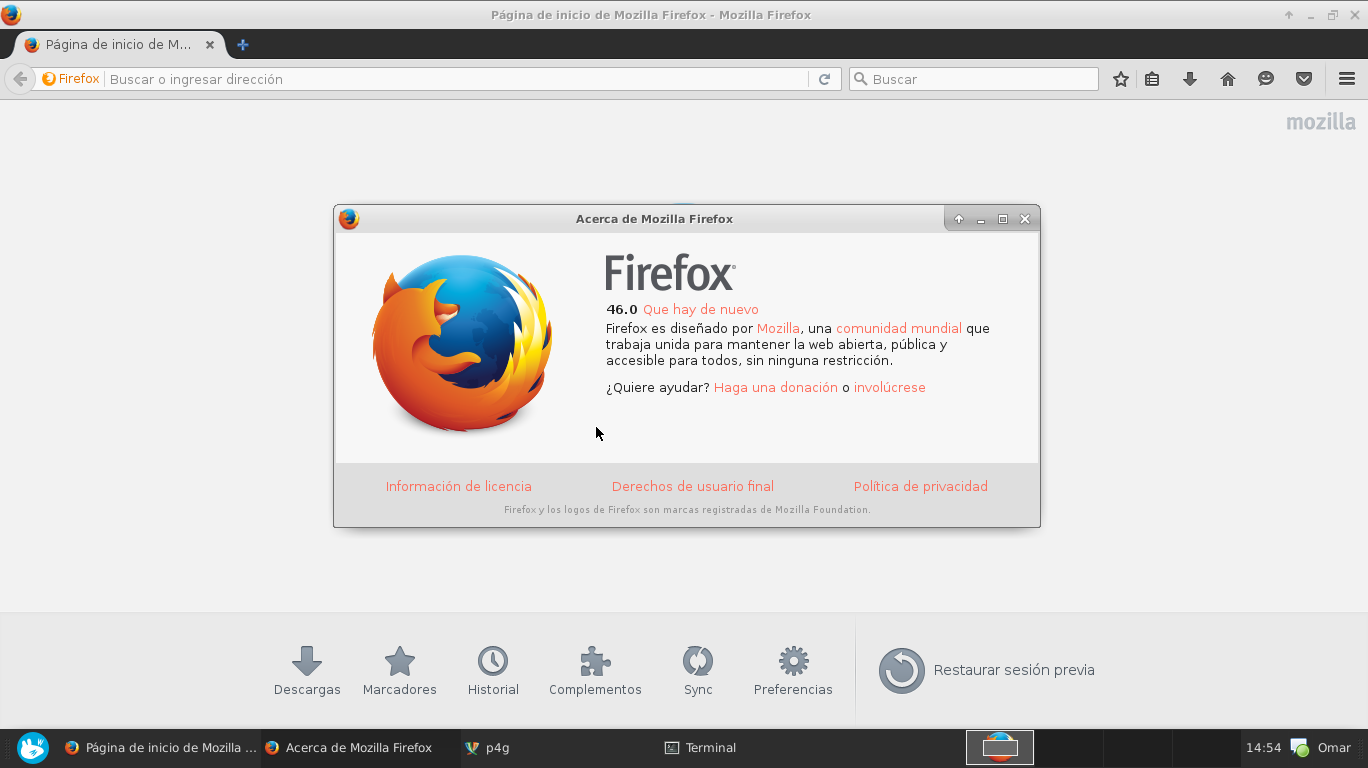Reload page with the refresh icon
The height and width of the screenshot is (768, 1368).
pyautogui.click(x=824, y=79)
